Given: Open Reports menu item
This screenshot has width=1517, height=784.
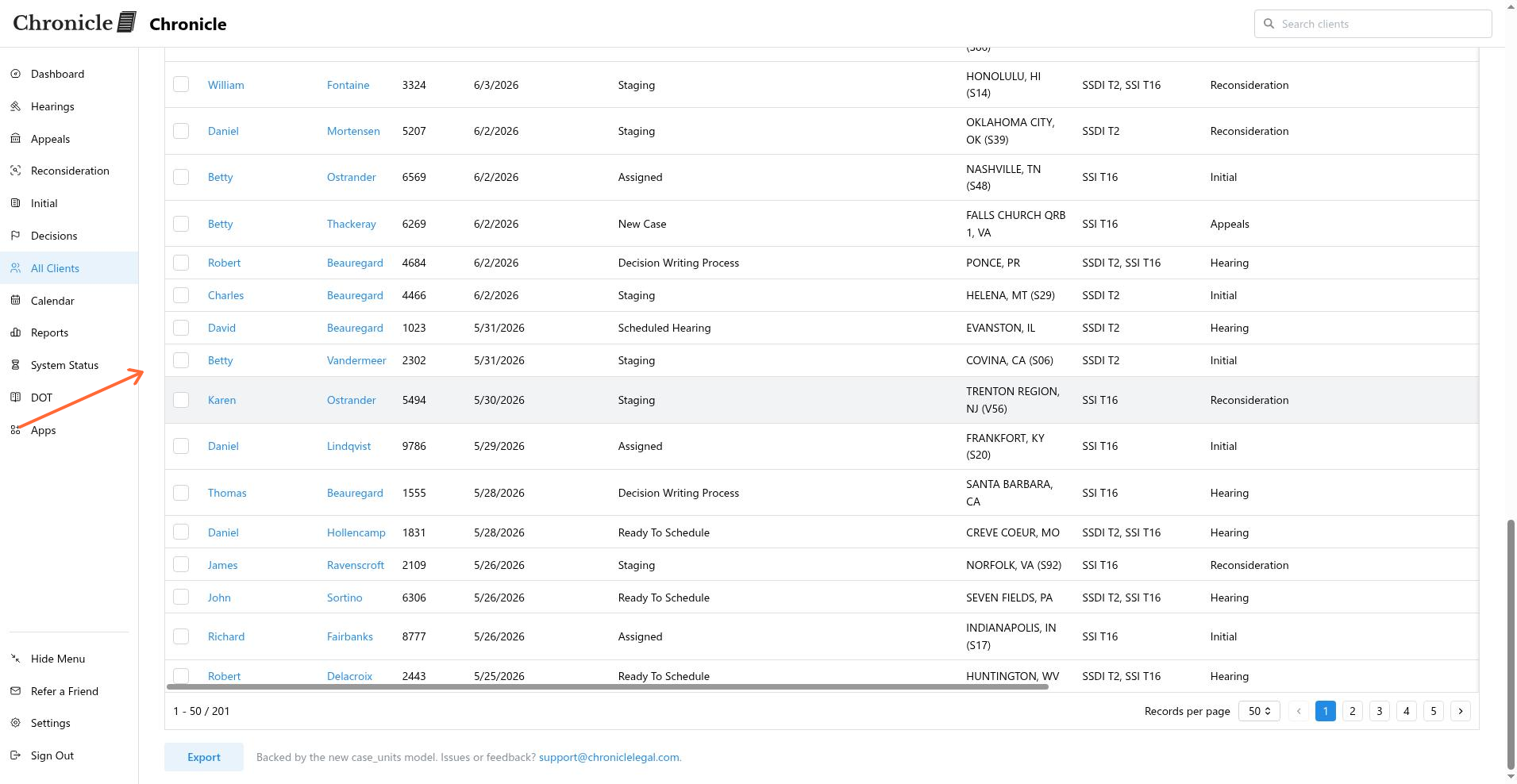Looking at the screenshot, I should (69, 332).
